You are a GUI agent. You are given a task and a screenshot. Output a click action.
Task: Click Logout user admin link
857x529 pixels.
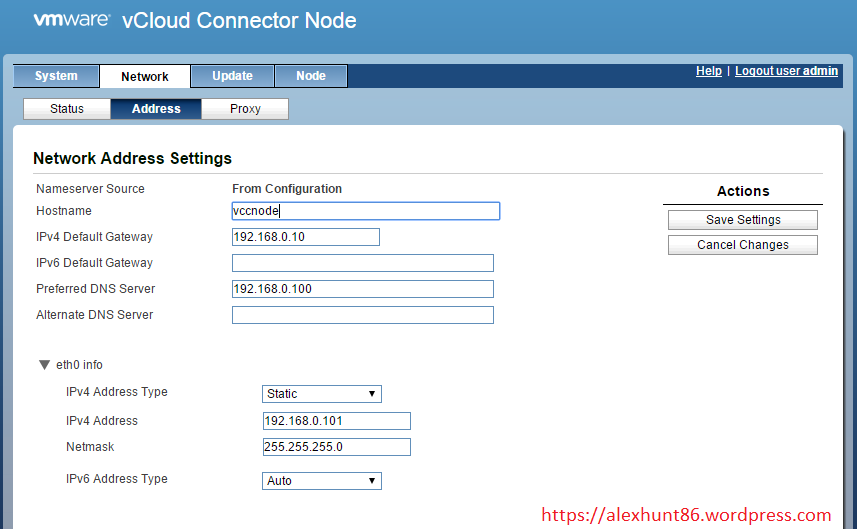tap(786, 71)
